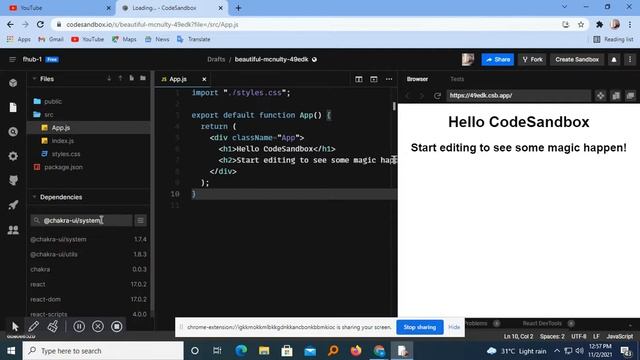Open the Configuration gear icon in sidebar
The height and width of the screenshot is (360, 640).
tap(13, 156)
